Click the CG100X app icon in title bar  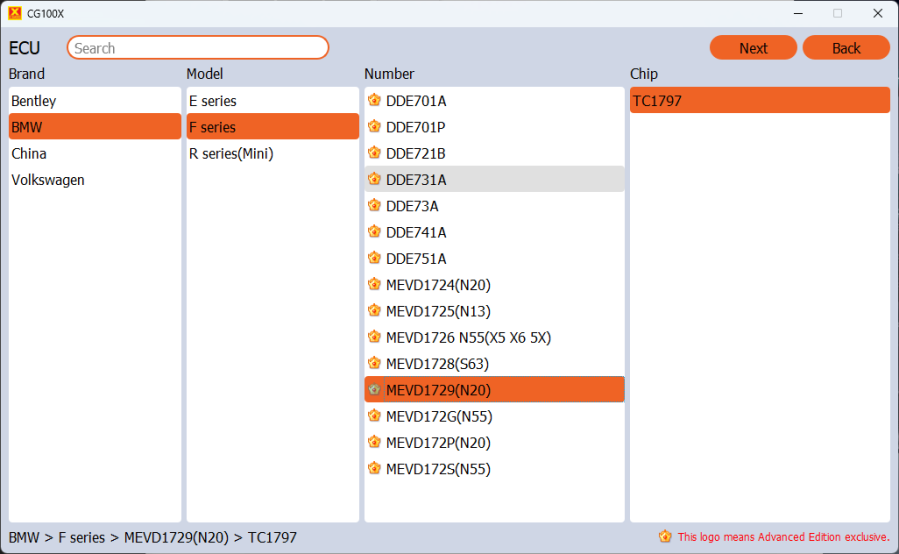[x=14, y=13]
